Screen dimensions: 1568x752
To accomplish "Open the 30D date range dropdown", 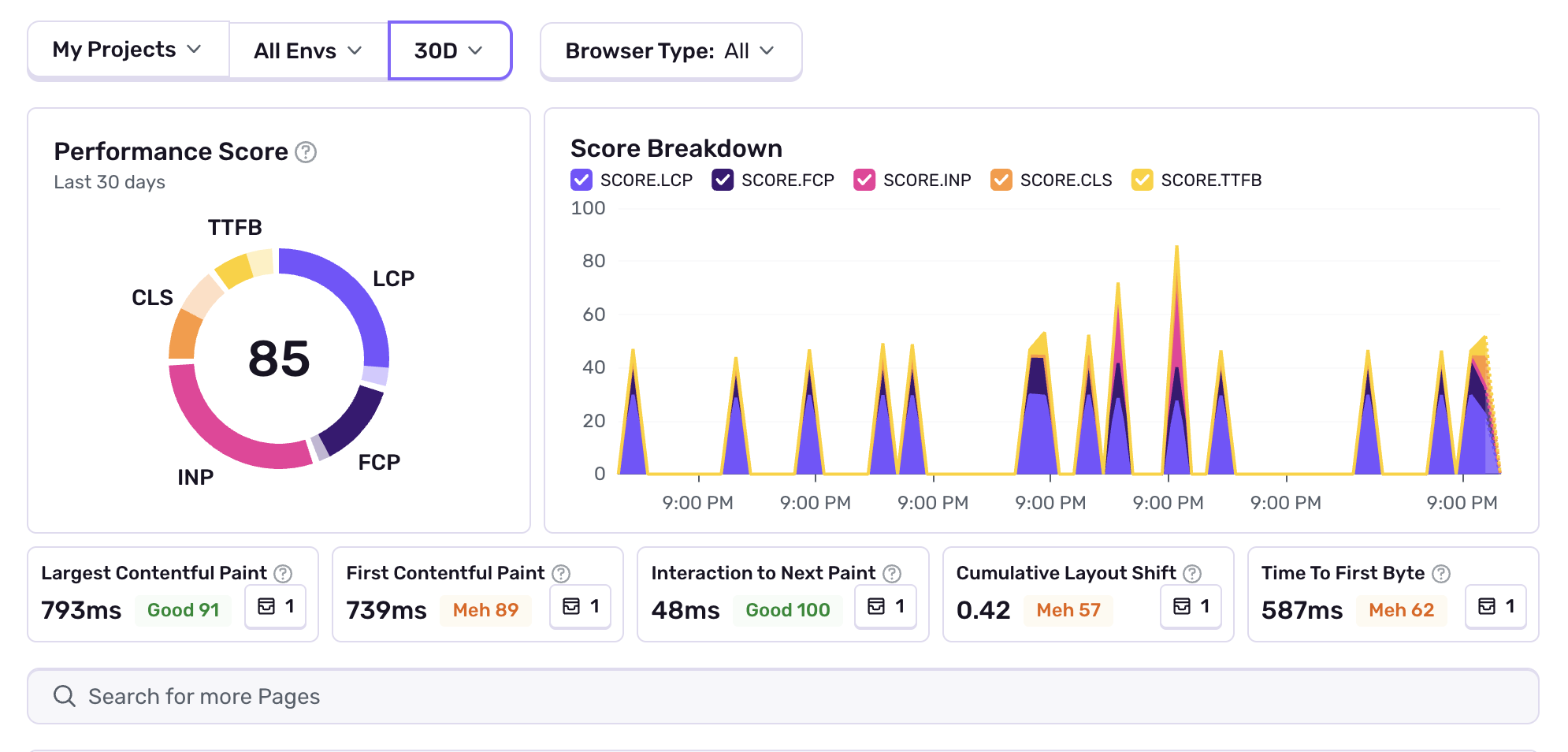I will [x=449, y=51].
